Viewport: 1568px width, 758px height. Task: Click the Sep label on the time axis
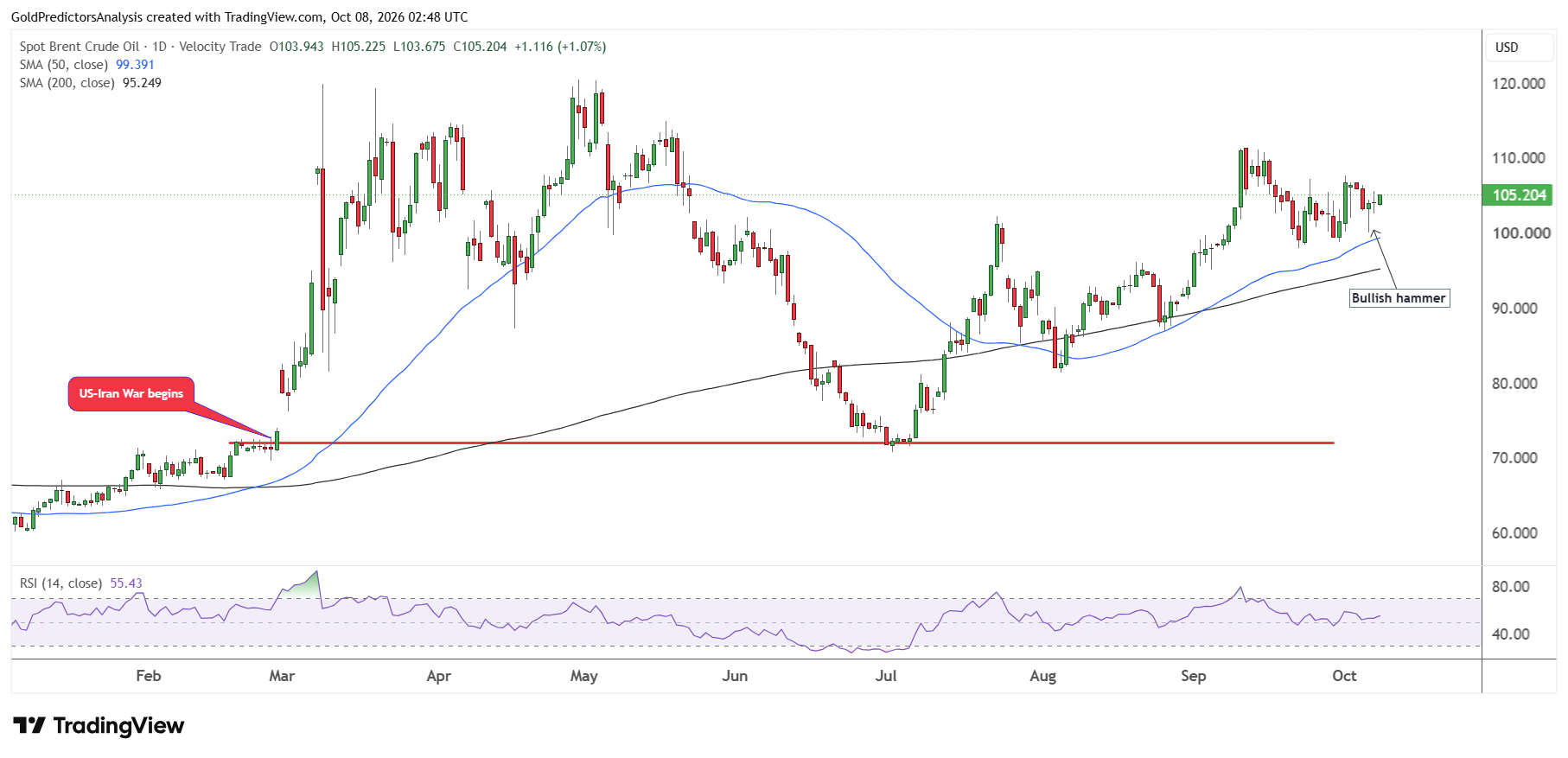tap(1194, 676)
